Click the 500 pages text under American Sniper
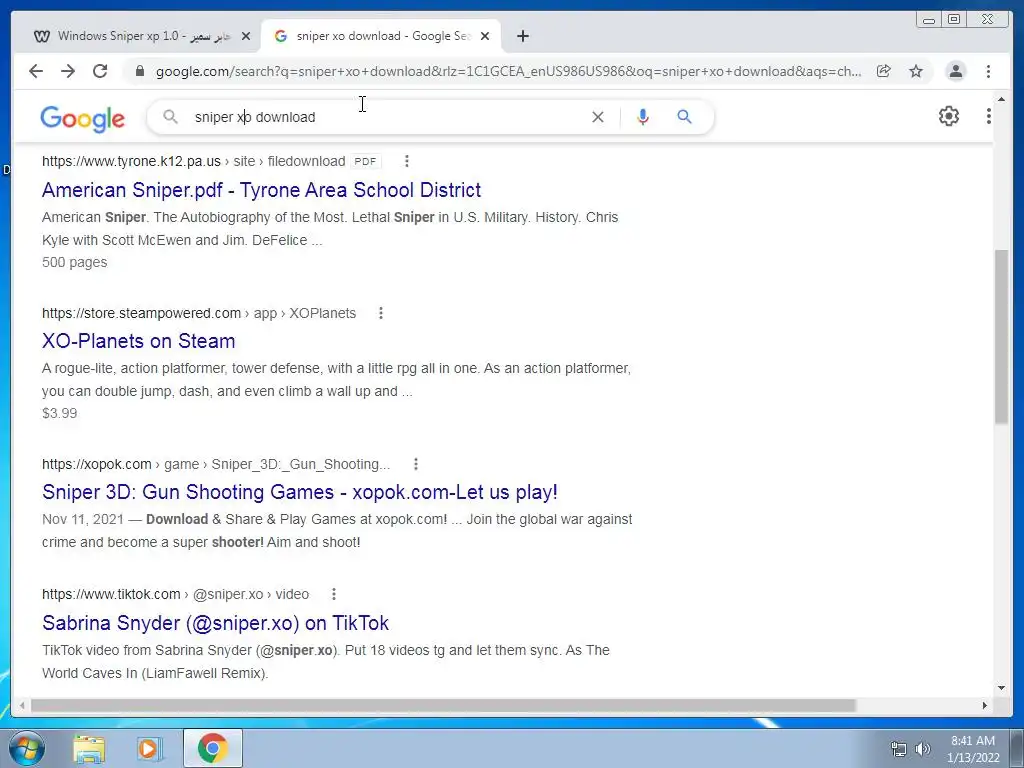This screenshot has width=1024, height=768. 74,263
